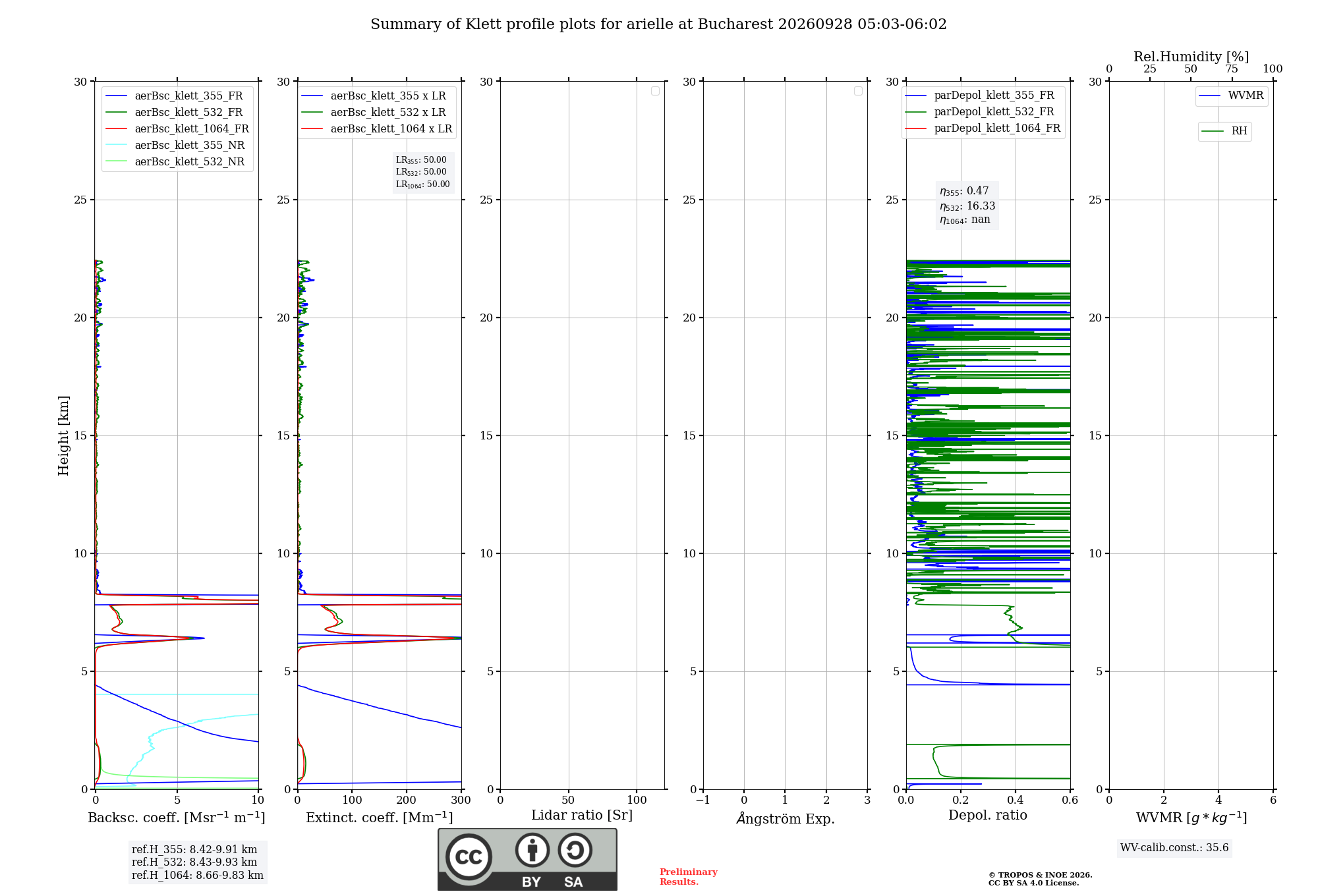Click the ref.H_355: 8.42-9.91 km text

click(x=194, y=850)
